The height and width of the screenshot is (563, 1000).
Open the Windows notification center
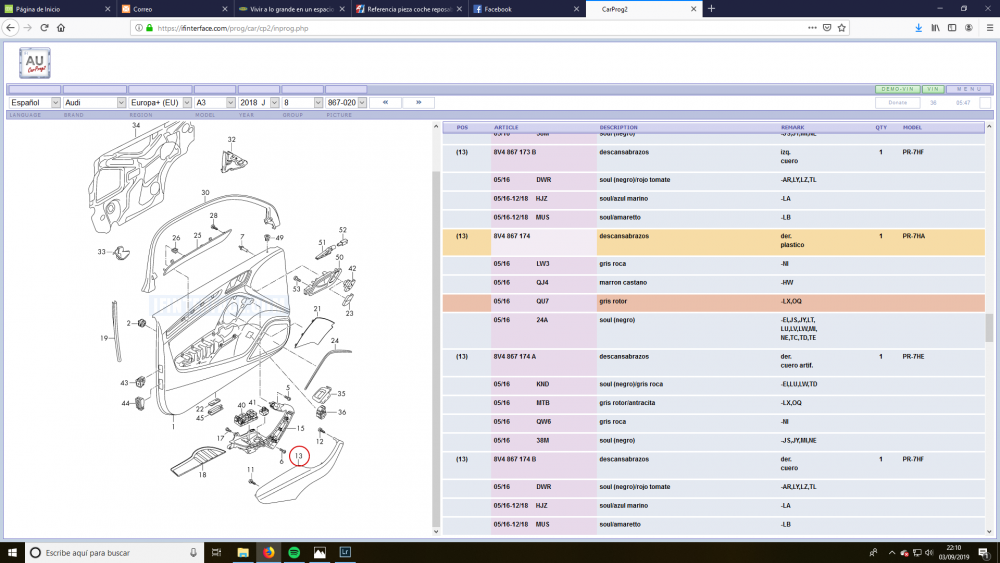[x=984, y=553]
